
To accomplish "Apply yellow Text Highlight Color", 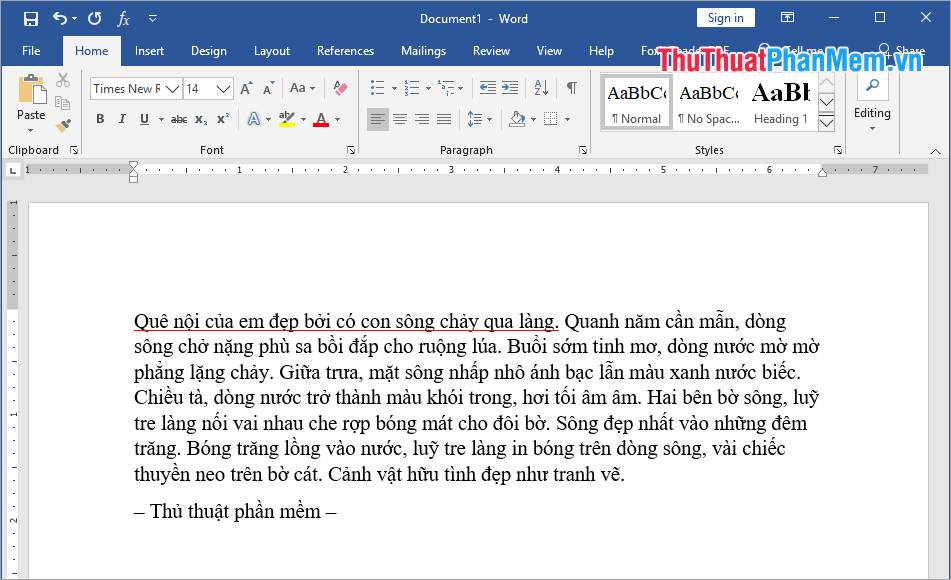I will click(x=288, y=119).
